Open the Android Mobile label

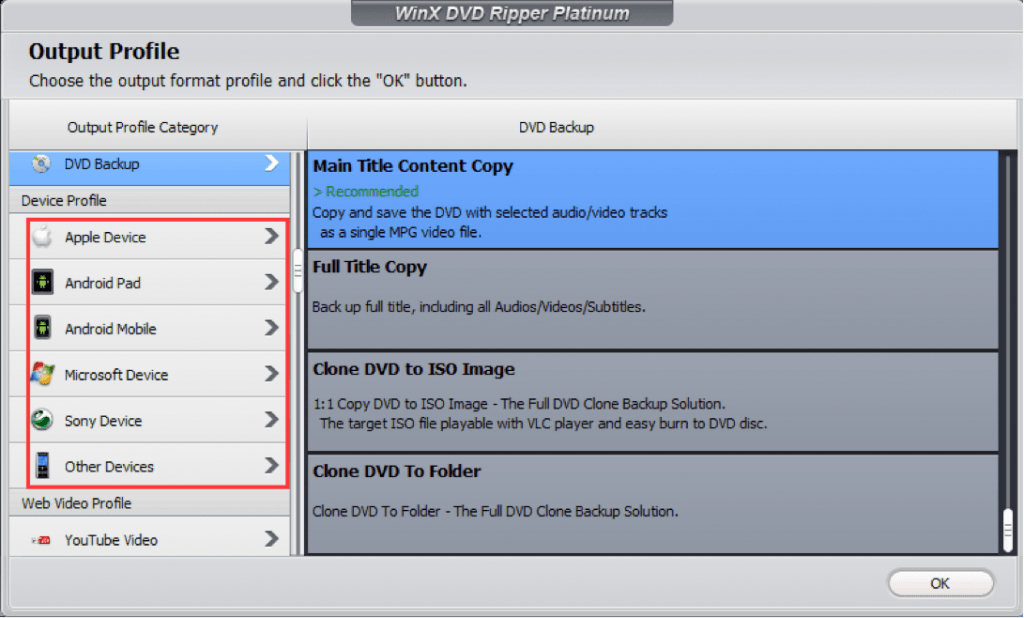(x=110, y=329)
